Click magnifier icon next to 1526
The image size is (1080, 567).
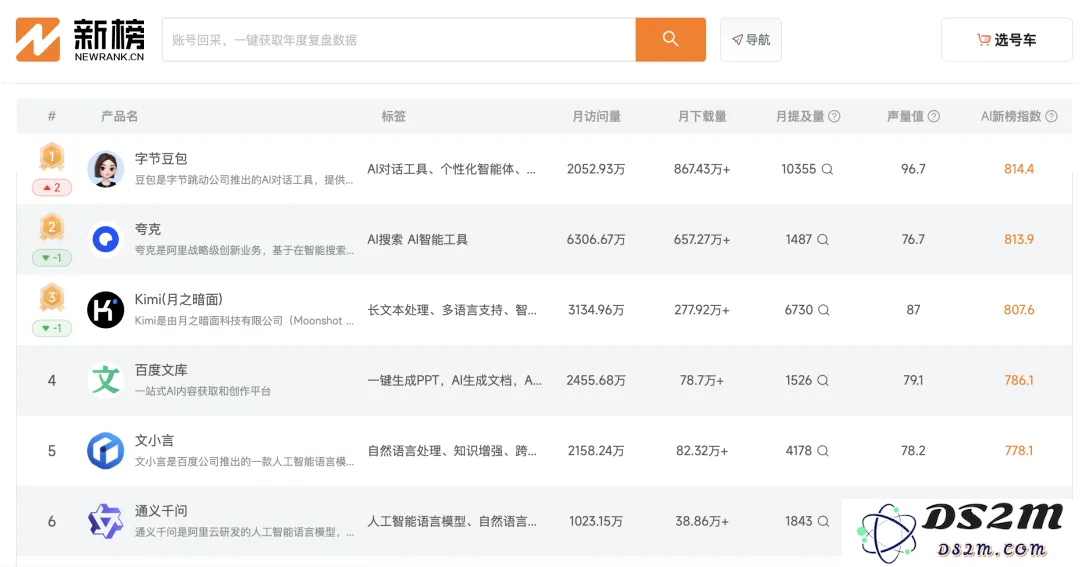click(823, 380)
